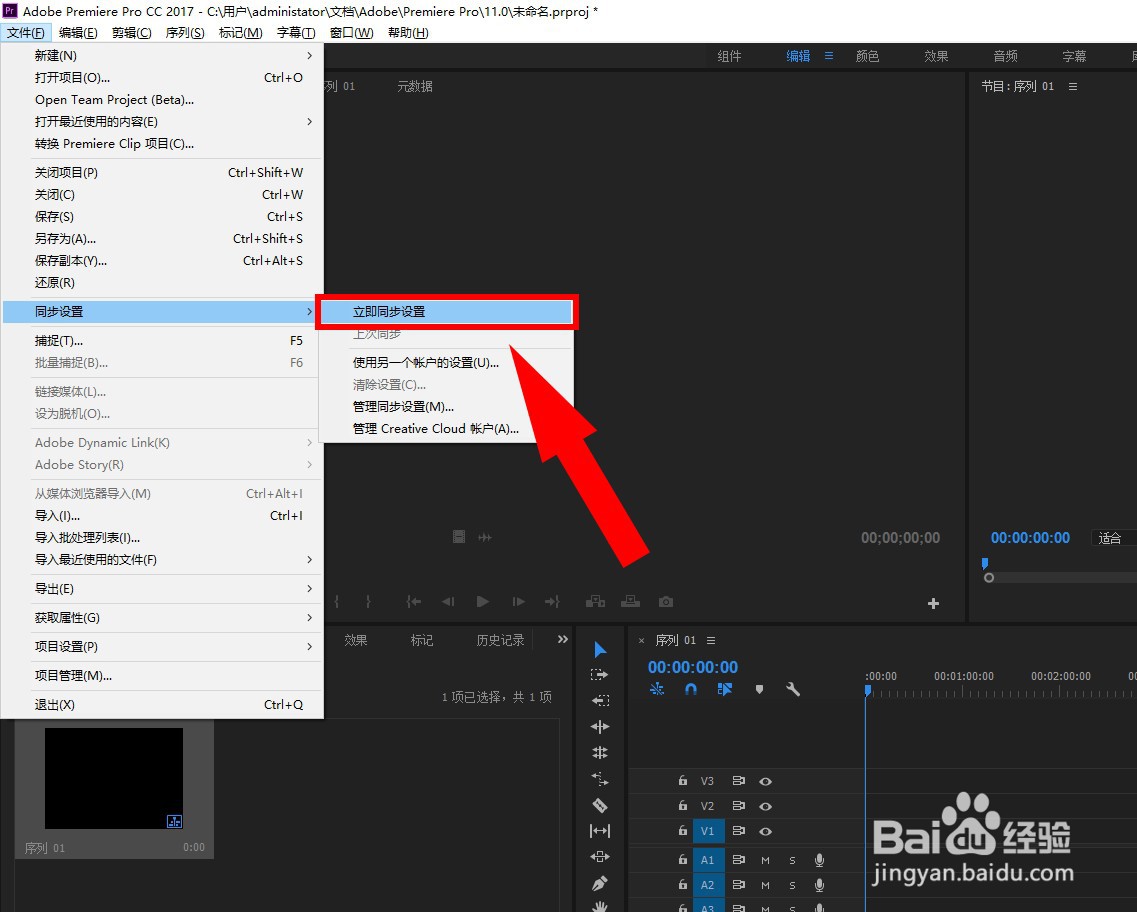Toggle sync lock for track V3
The width and height of the screenshot is (1137, 912).
tap(738, 781)
